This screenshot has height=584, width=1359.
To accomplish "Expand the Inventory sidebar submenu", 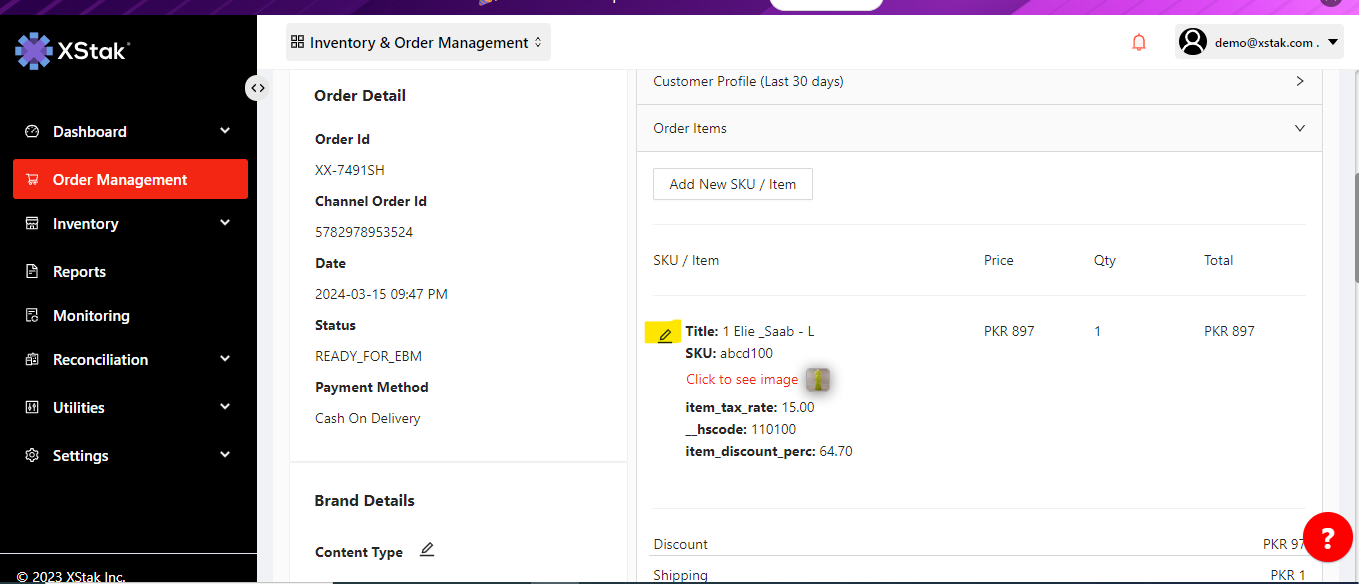I will [x=225, y=224].
